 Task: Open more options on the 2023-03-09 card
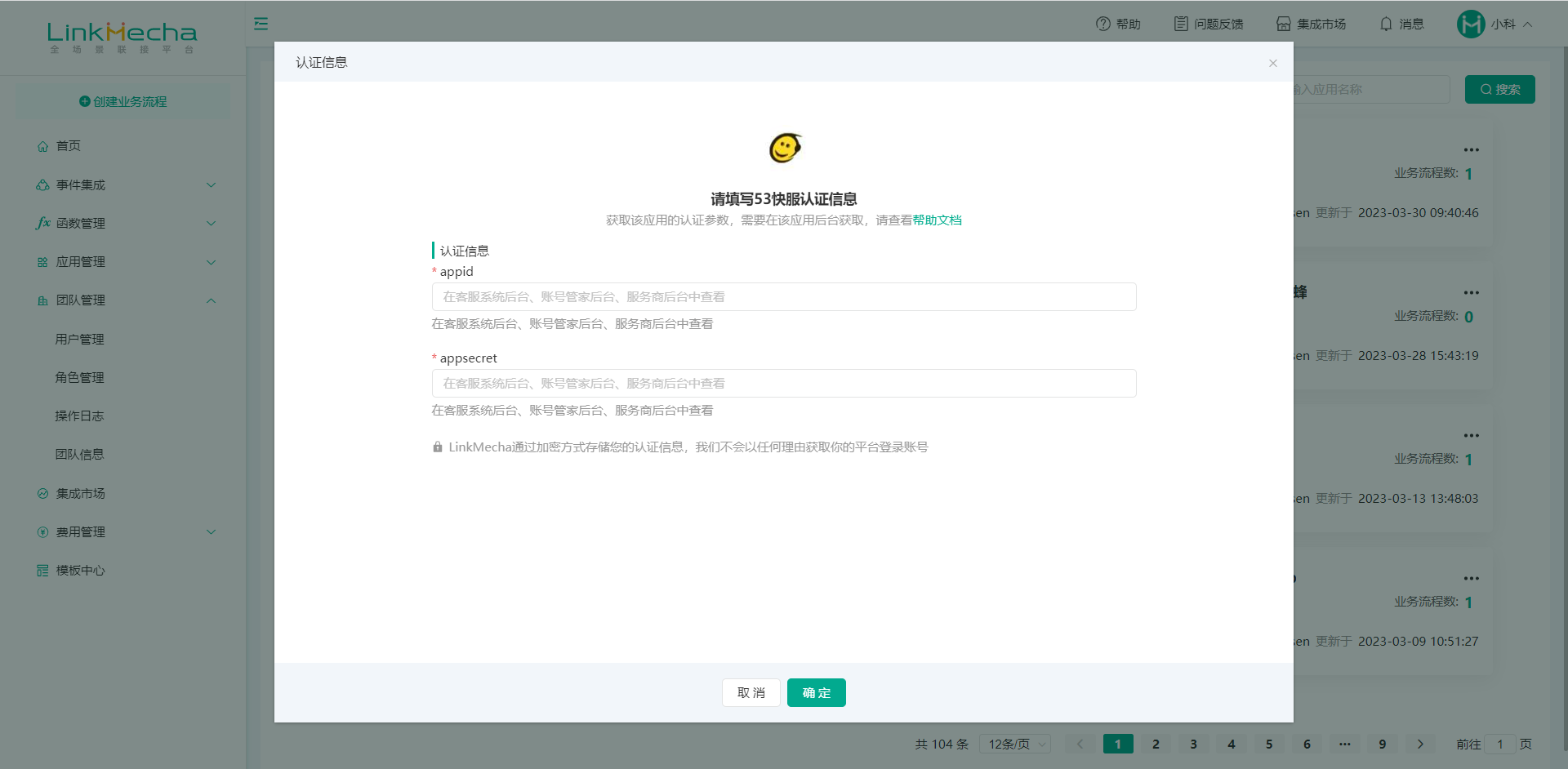pos(1472,579)
